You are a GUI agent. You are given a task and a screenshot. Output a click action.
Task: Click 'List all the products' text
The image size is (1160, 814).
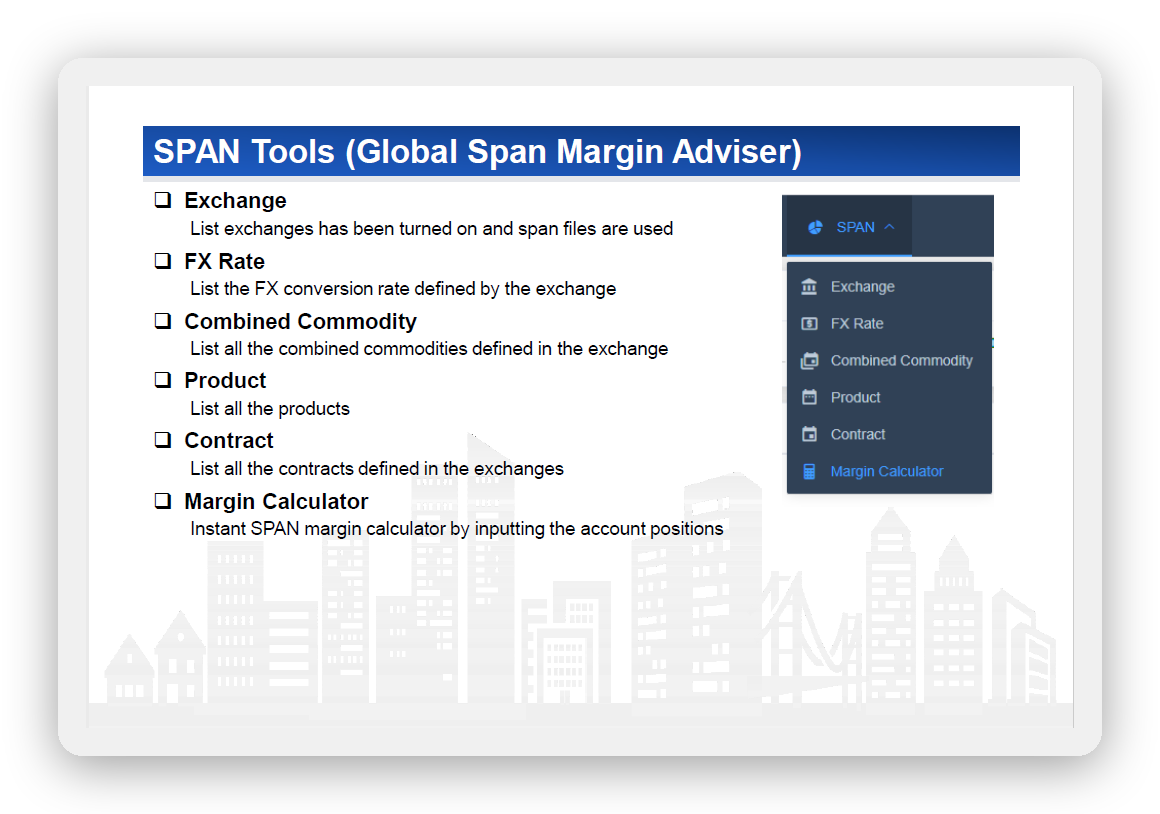coord(270,408)
